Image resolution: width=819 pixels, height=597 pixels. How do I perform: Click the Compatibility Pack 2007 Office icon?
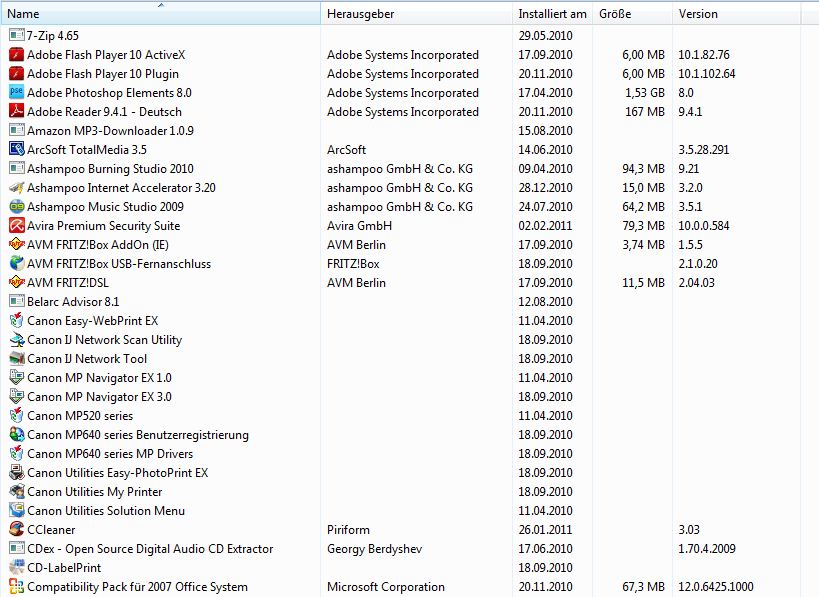tap(17, 587)
